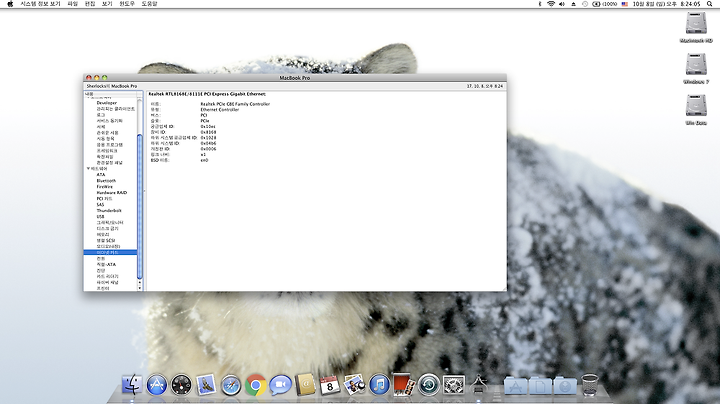Screen dimensions: 720x404
Task: Open iChat video bubble icon
Action: coord(280,385)
